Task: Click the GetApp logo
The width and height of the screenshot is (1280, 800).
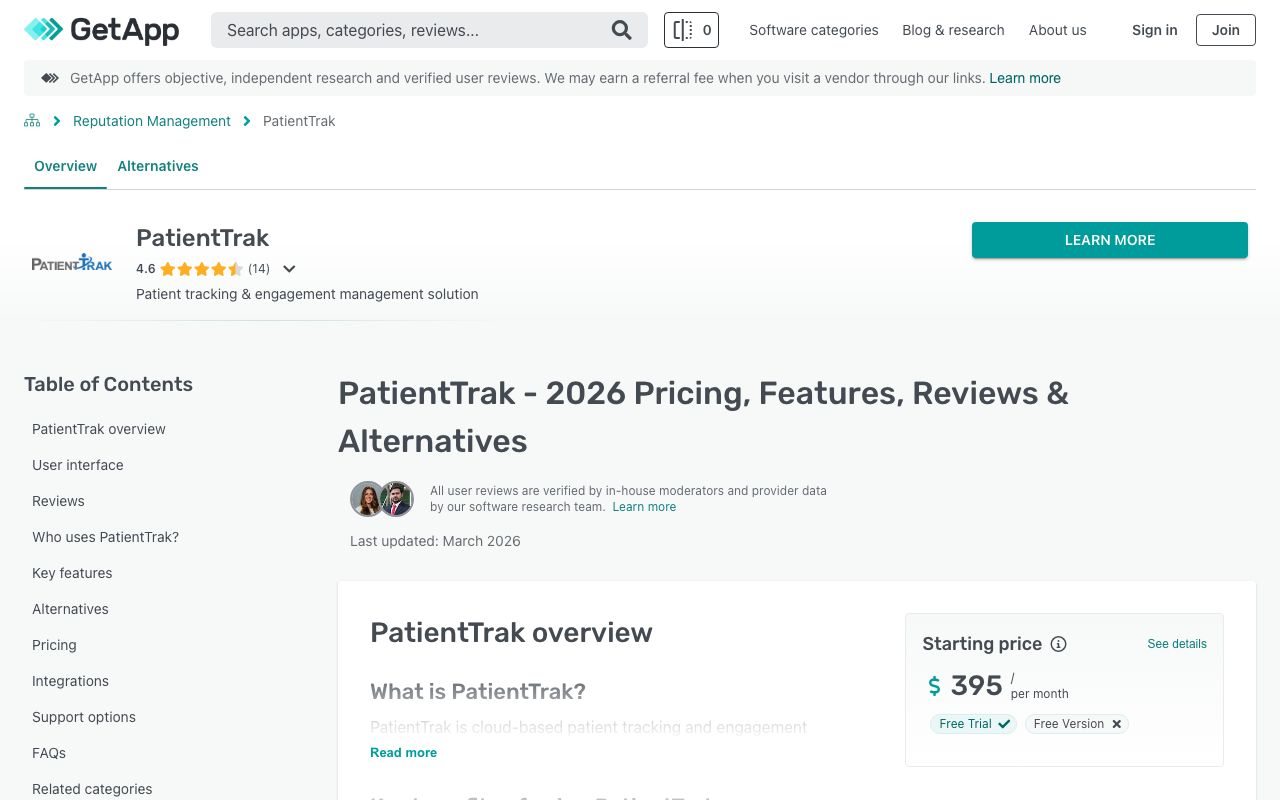Action: 101,30
